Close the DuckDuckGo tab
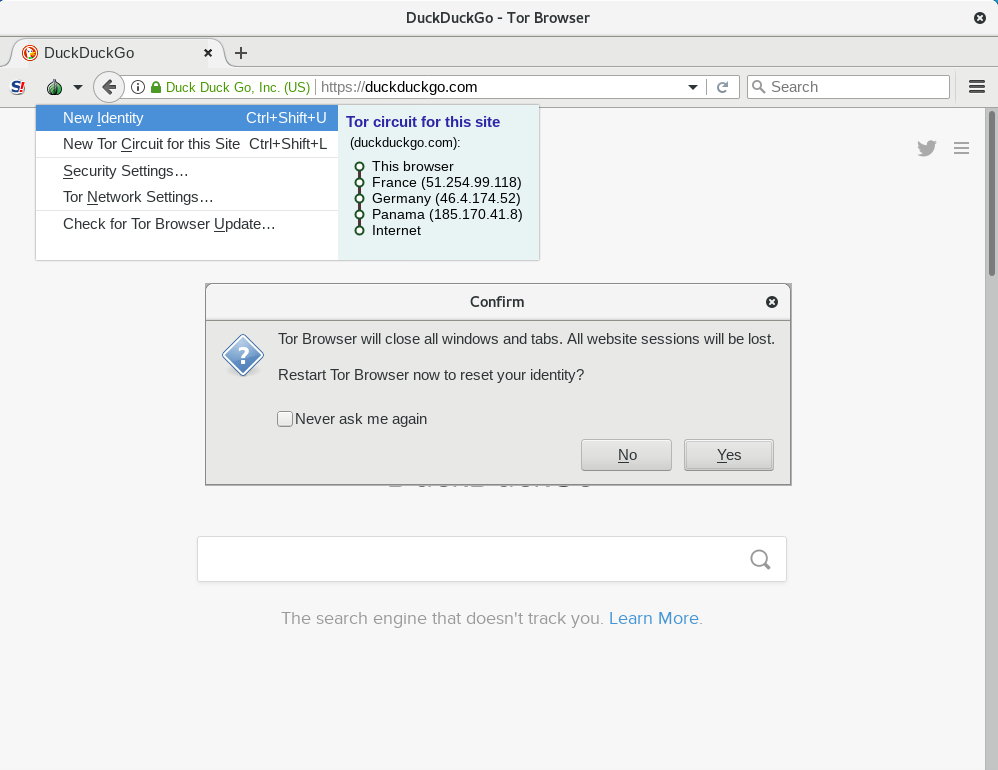This screenshot has height=770, width=998. [x=207, y=53]
